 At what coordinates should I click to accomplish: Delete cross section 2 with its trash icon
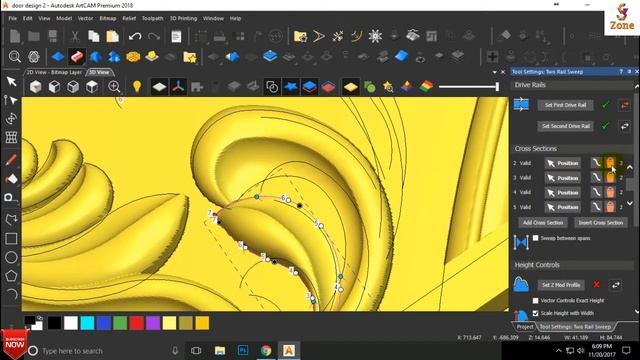[x=610, y=163]
